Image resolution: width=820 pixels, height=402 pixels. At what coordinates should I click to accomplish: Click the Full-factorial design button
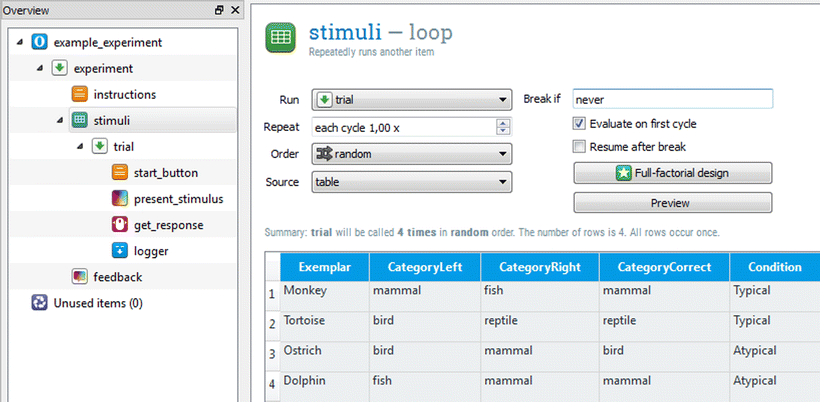pos(673,173)
